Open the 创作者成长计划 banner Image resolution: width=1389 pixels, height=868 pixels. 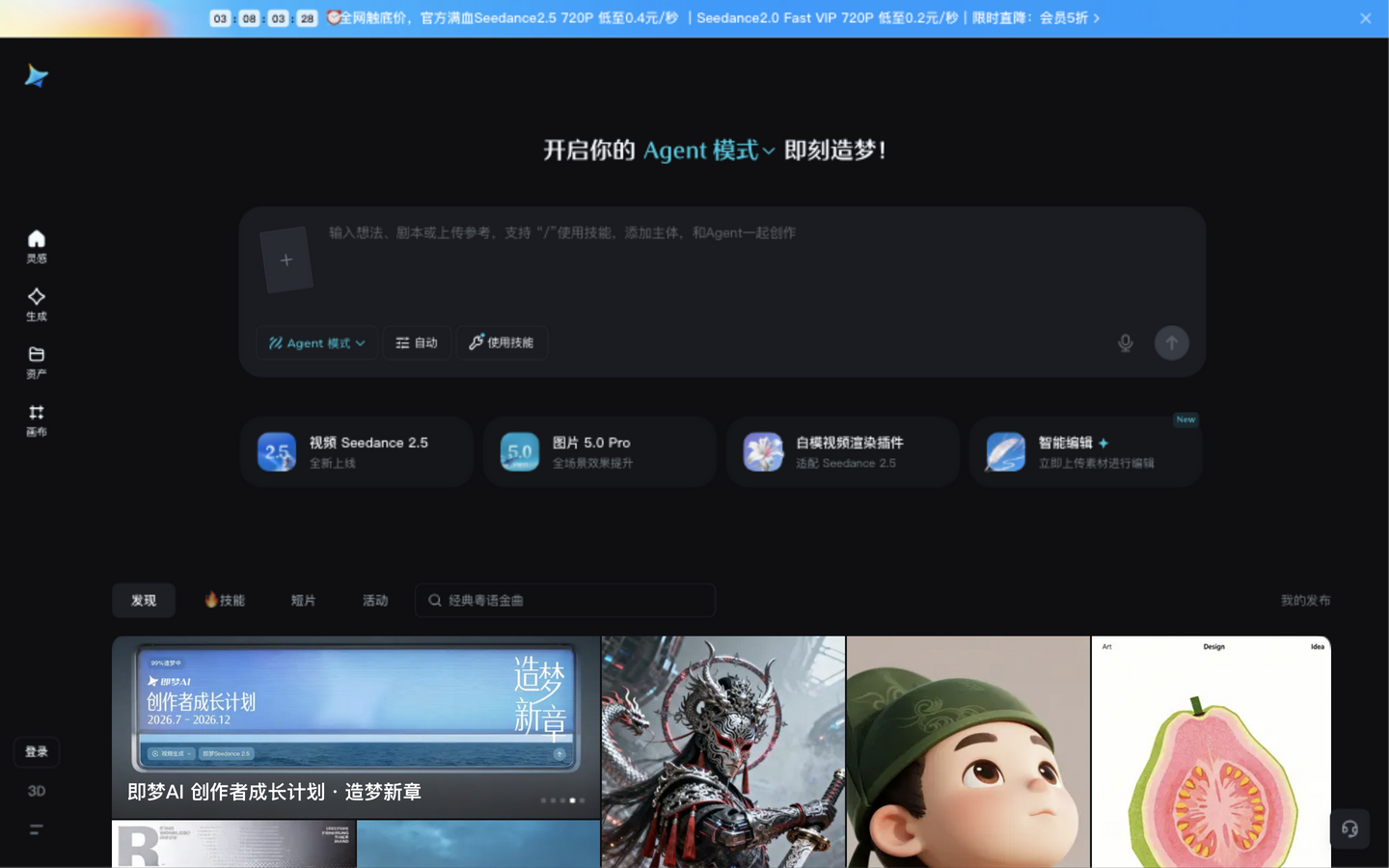click(x=356, y=727)
